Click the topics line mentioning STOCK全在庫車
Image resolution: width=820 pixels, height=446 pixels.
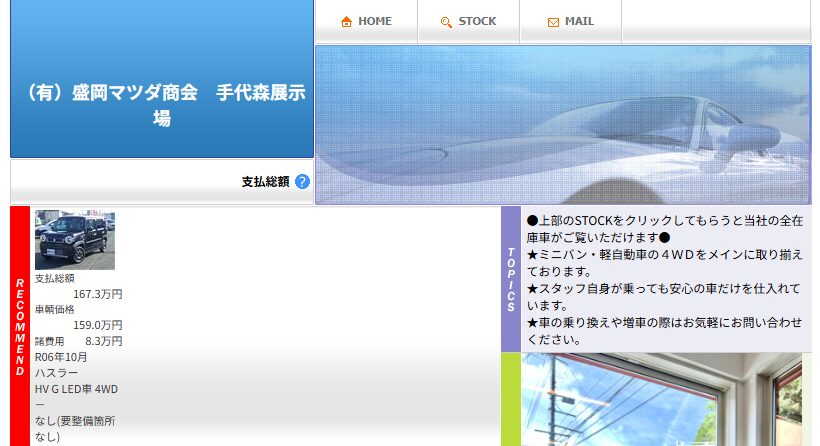tap(664, 229)
